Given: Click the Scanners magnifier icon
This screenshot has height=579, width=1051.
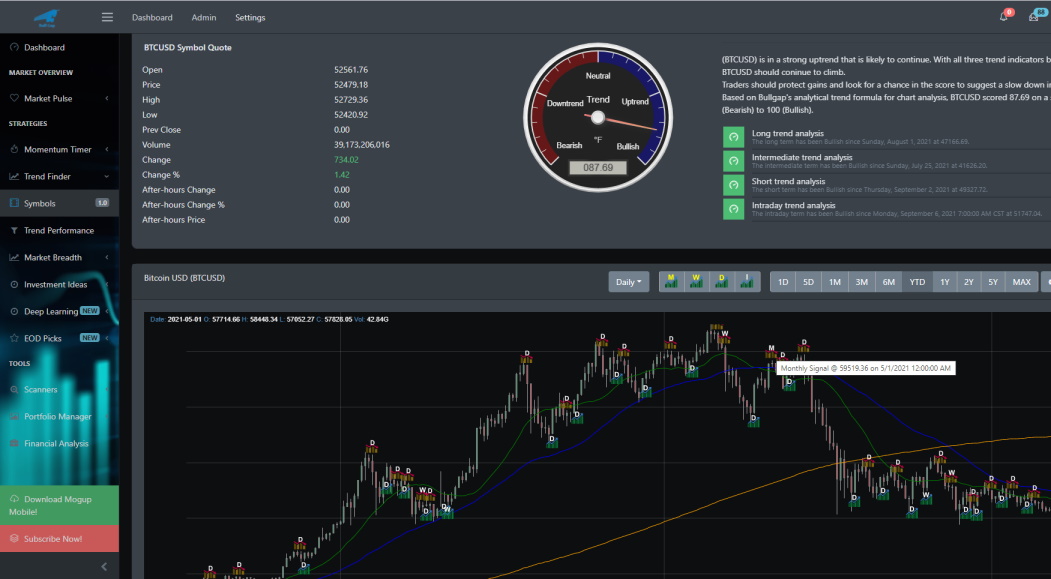Looking at the screenshot, I should point(14,389).
